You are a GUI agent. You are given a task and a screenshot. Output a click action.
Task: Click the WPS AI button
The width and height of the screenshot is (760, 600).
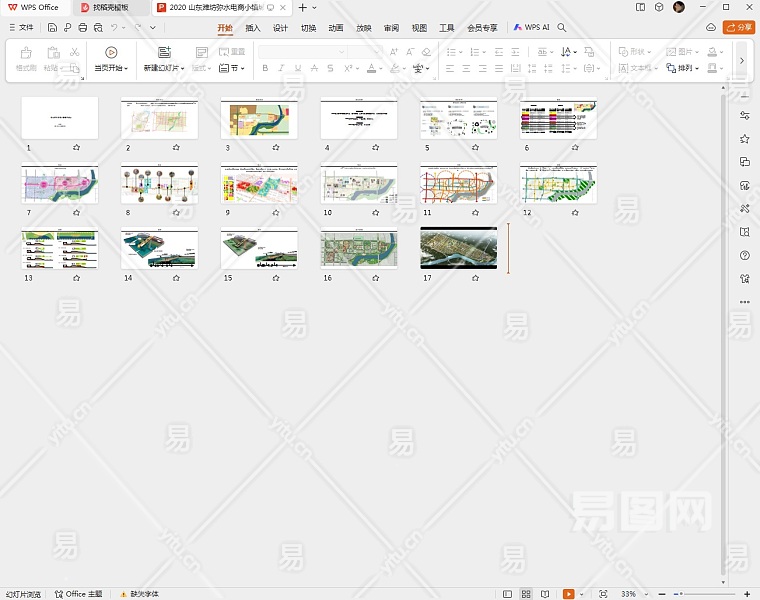click(532, 28)
